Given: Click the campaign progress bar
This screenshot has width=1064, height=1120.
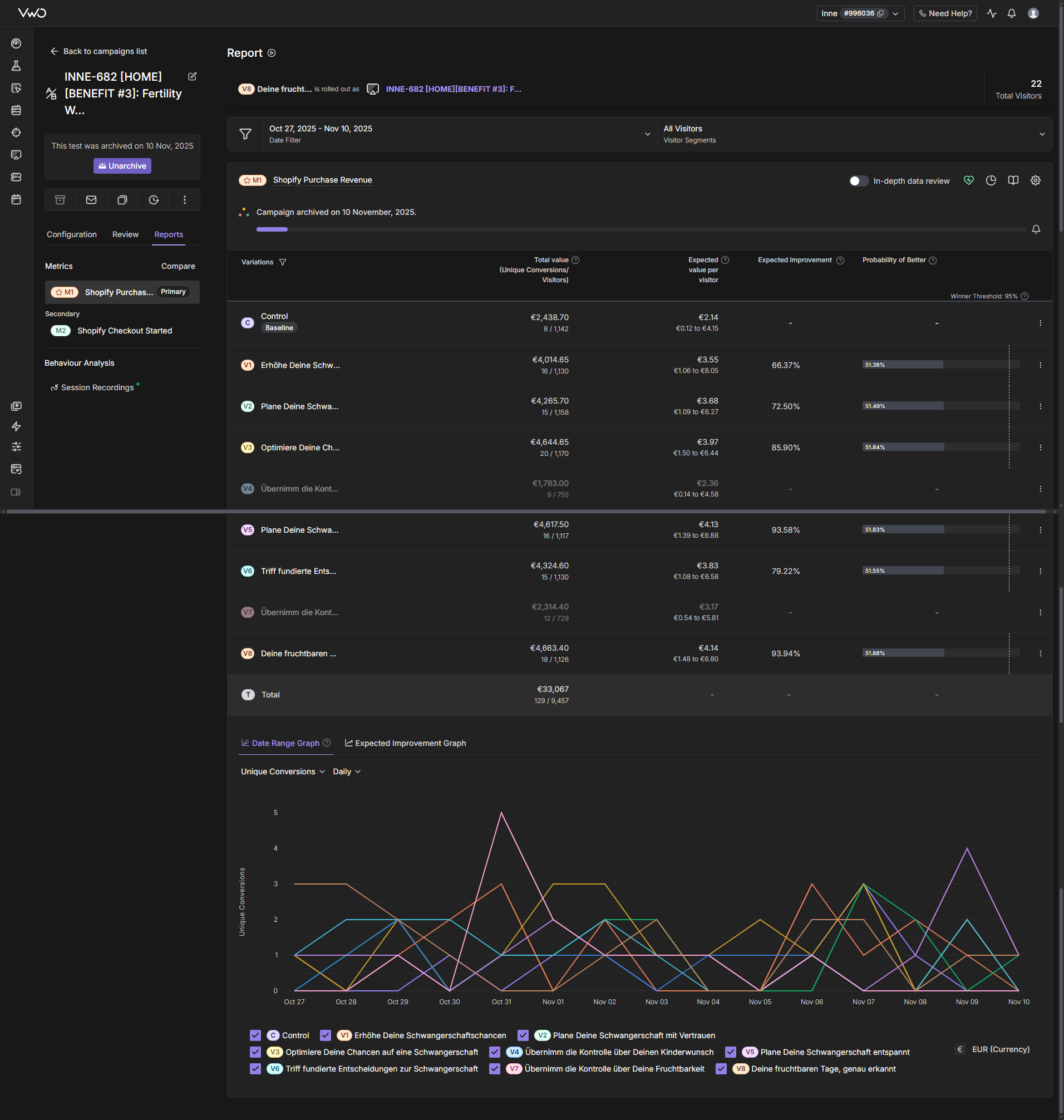Looking at the screenshot, I should [x=641, y=229].
